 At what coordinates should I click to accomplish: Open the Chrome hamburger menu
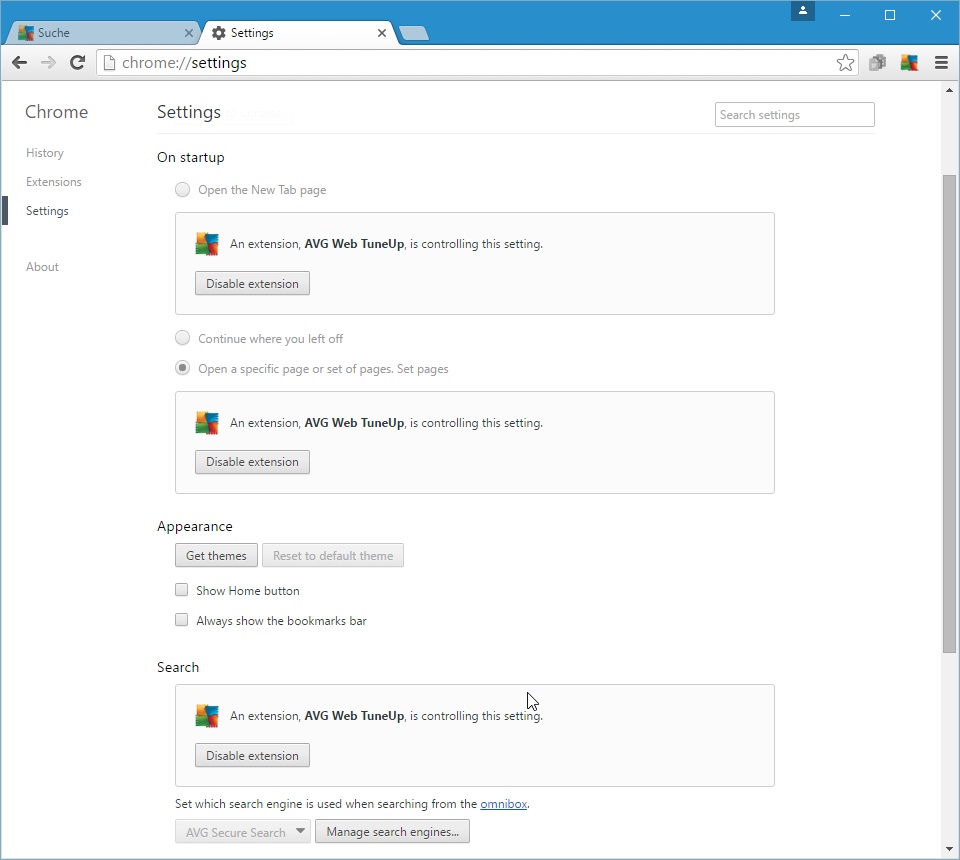[x=942, y=62]
